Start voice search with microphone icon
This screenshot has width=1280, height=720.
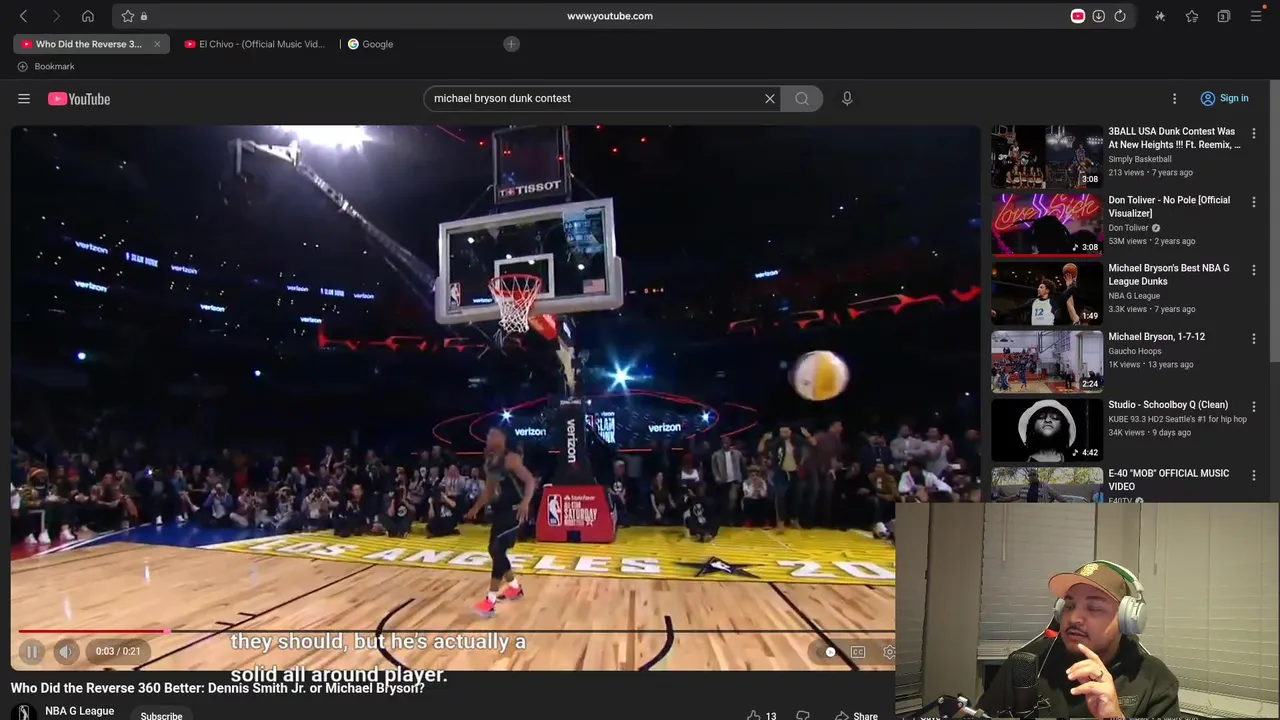pyautogui.click(x=847, y=98)
